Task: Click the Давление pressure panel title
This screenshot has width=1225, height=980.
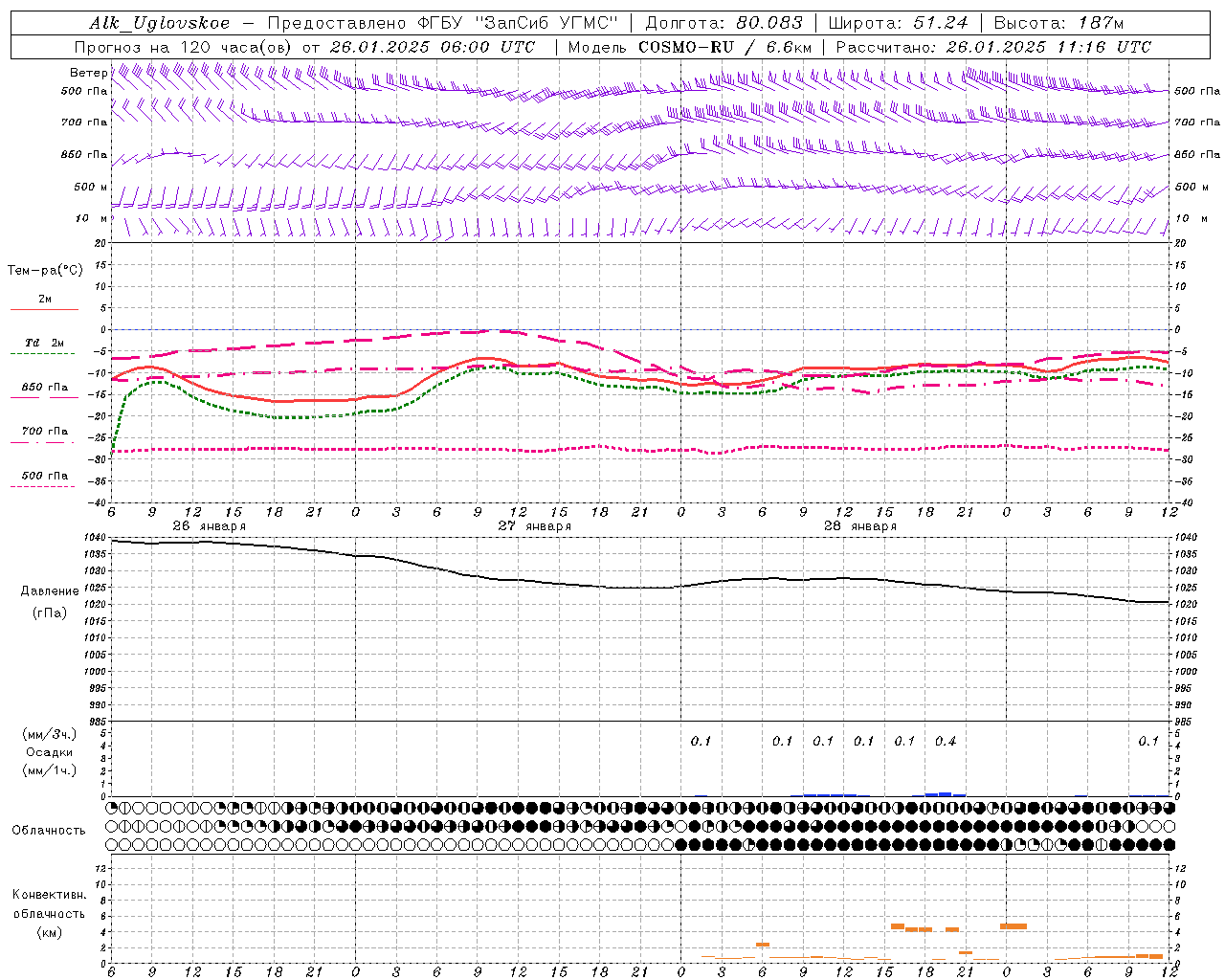Action: point(50,590)
